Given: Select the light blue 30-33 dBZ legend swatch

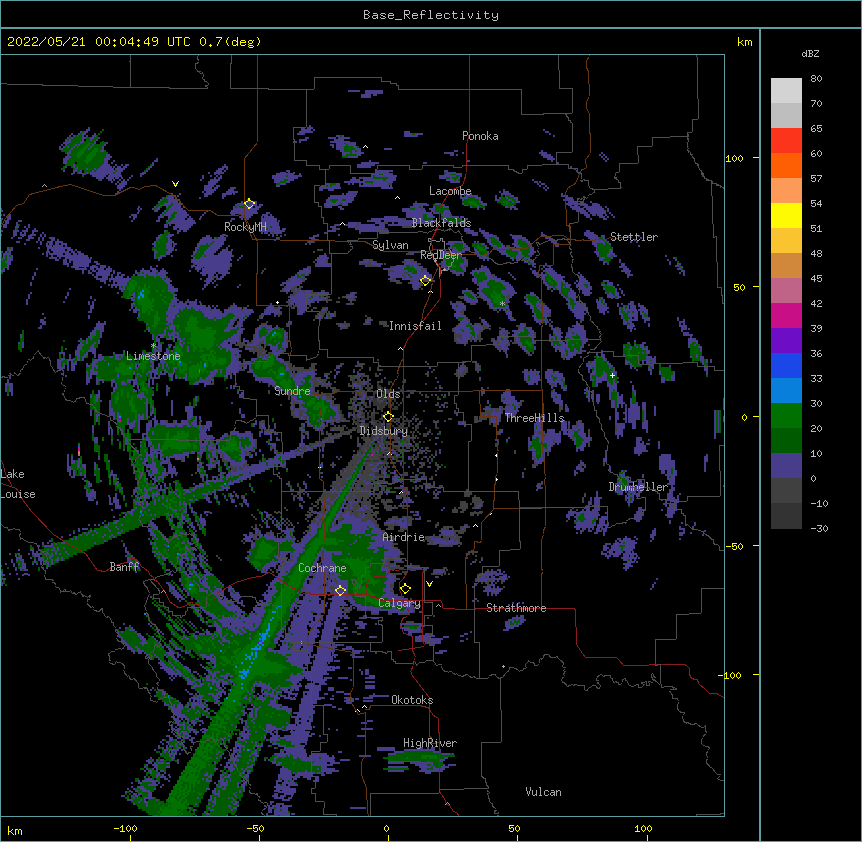Looking at the screenshot, I should tap(786, 390).
